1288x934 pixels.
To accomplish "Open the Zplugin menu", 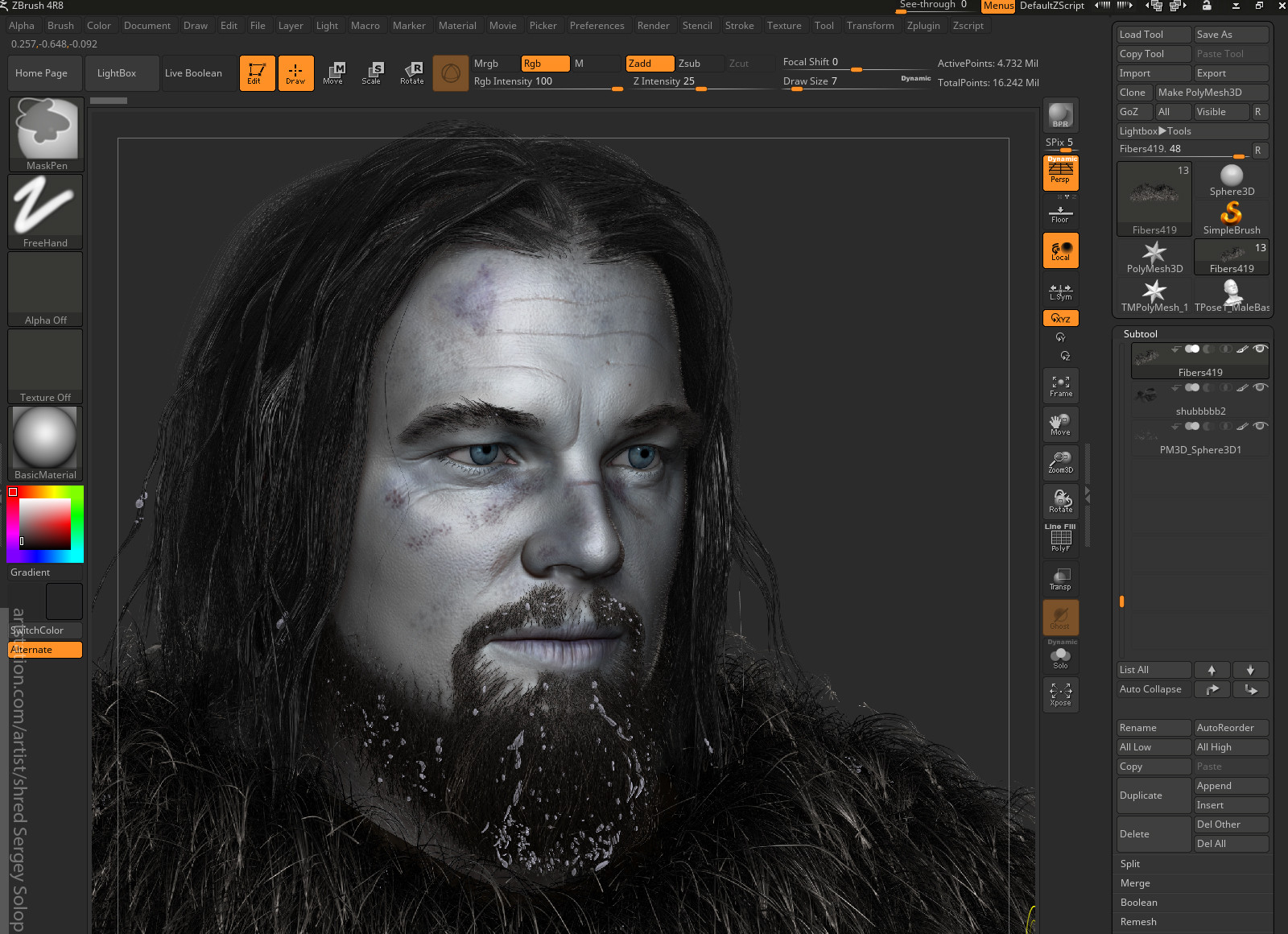I will click(923, 26).
